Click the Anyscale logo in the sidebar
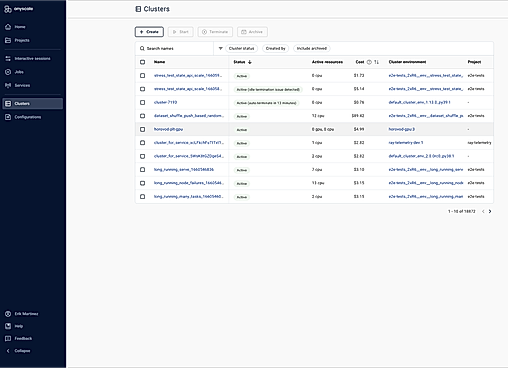This screenshot has height=368, width=508. click(19, 9)
